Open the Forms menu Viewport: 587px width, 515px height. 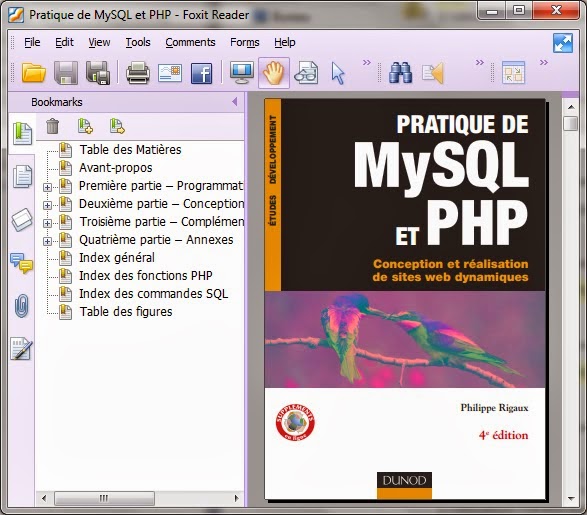pos(244,42)
